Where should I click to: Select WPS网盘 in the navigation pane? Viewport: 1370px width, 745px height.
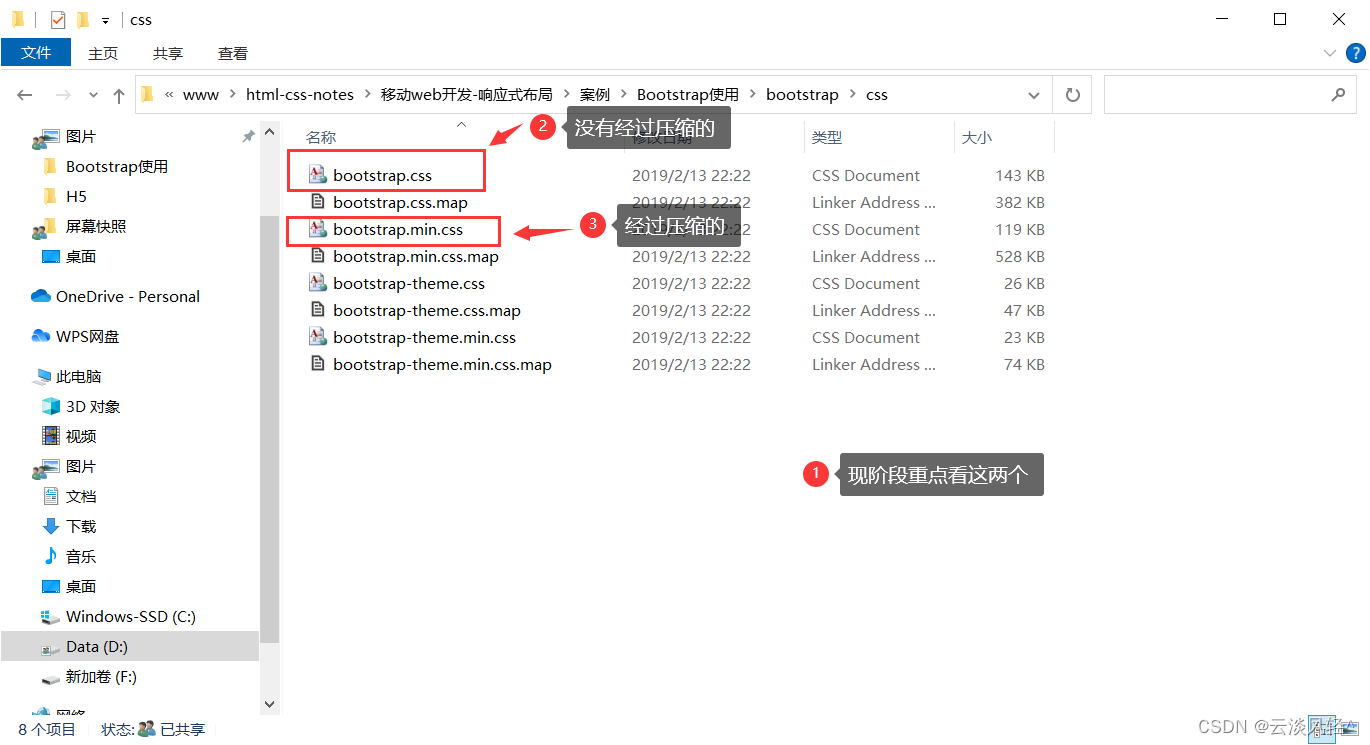coord(87,336)
